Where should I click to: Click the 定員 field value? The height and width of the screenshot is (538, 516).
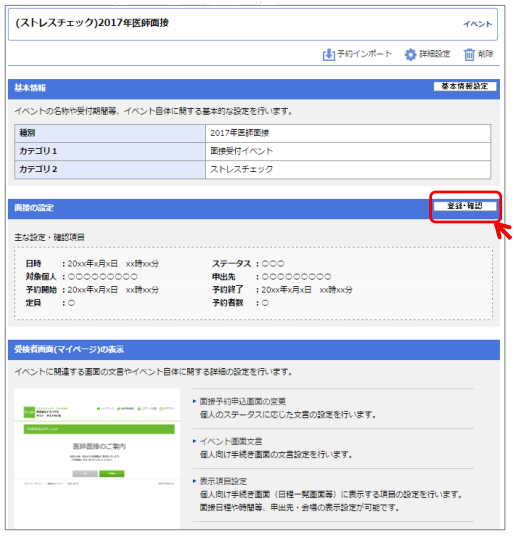pos(71,303)
